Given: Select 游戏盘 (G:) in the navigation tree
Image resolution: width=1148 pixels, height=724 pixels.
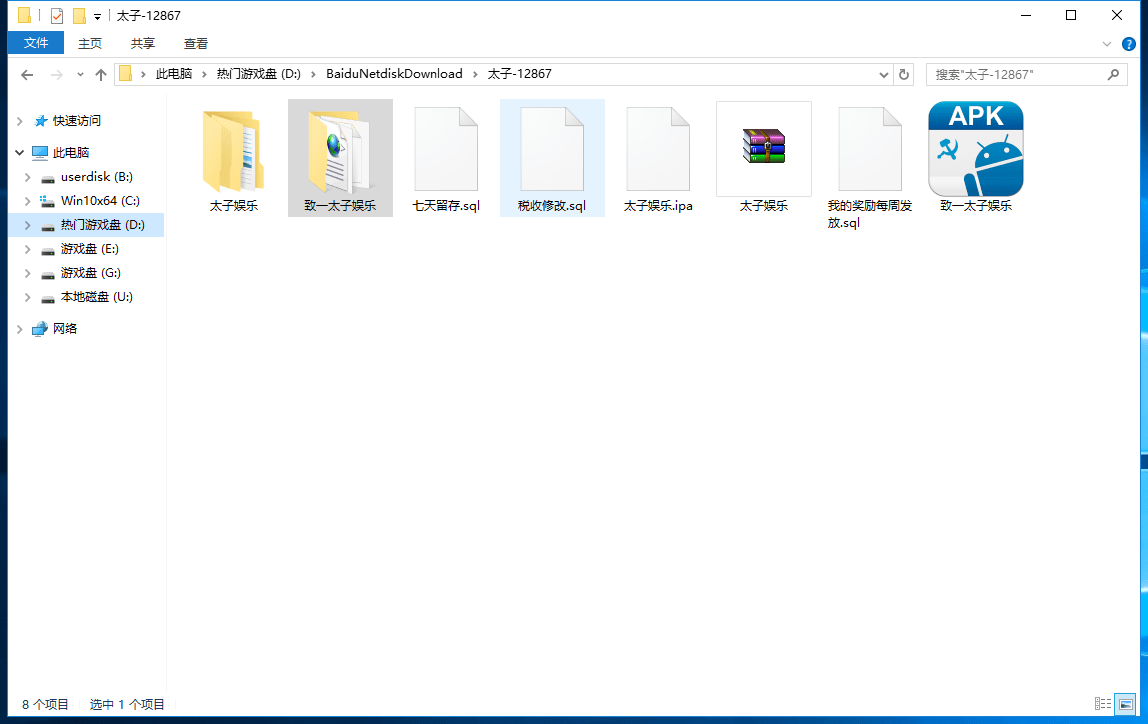Looking at the screenshot, I should click(x=91, y=273).
